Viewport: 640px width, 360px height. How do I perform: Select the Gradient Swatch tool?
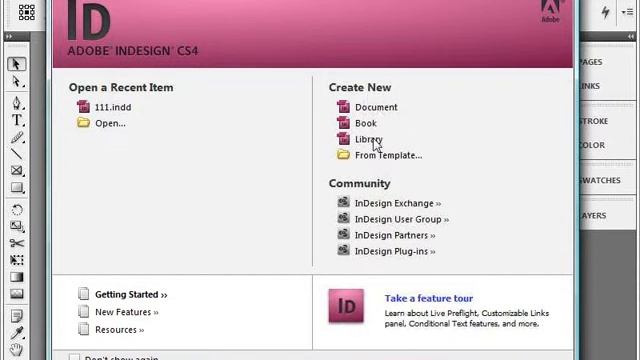(x=16, y=277)
